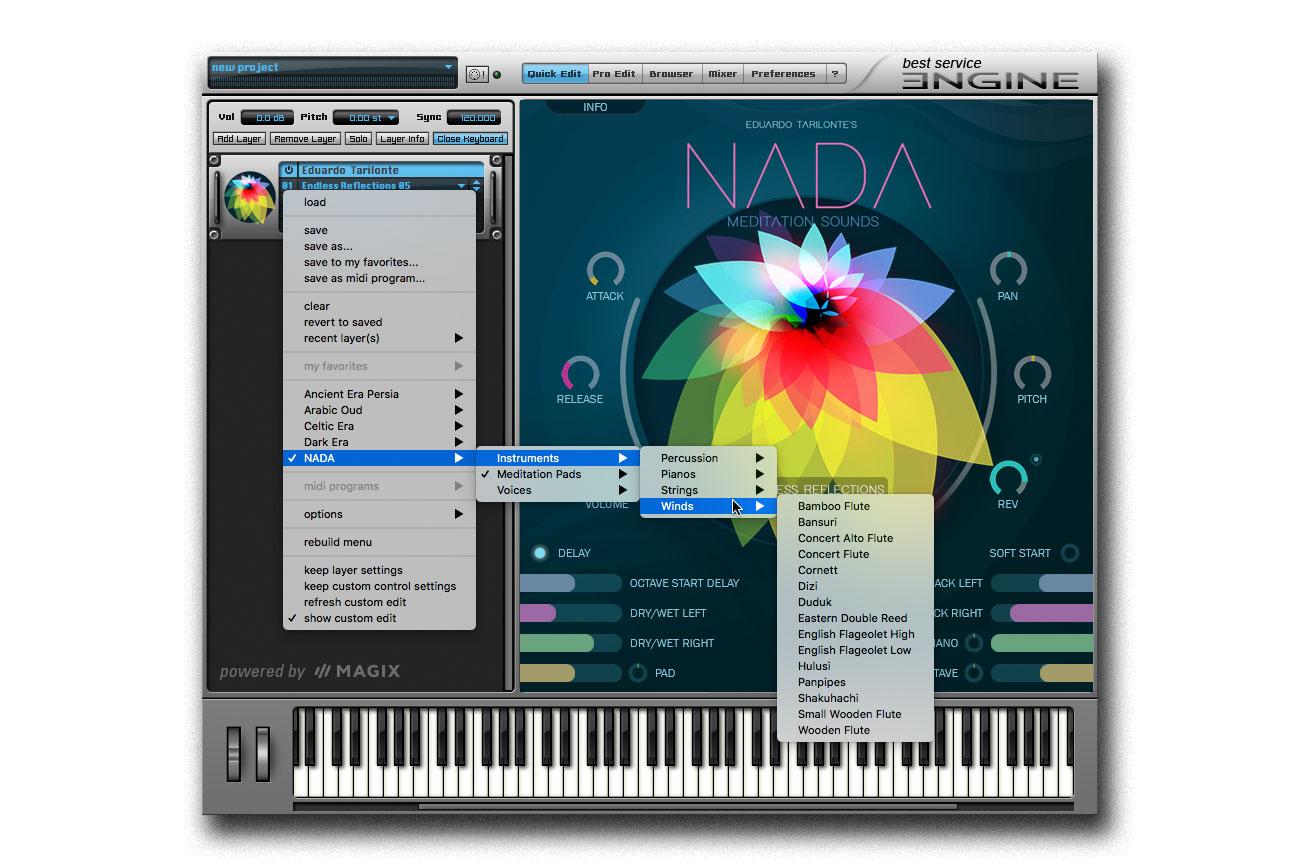The height and width of the screenshot is (867, 1300).
Task: Click Close Keyboard
Action: 470,138
